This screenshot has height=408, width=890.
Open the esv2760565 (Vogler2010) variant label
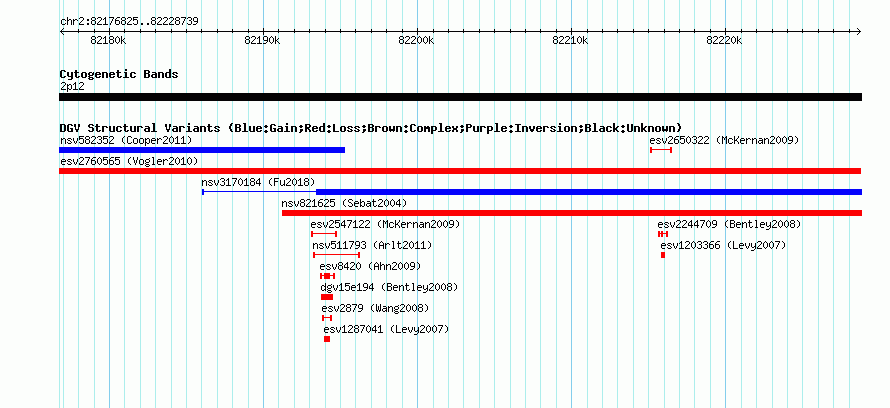pos(129,161)
